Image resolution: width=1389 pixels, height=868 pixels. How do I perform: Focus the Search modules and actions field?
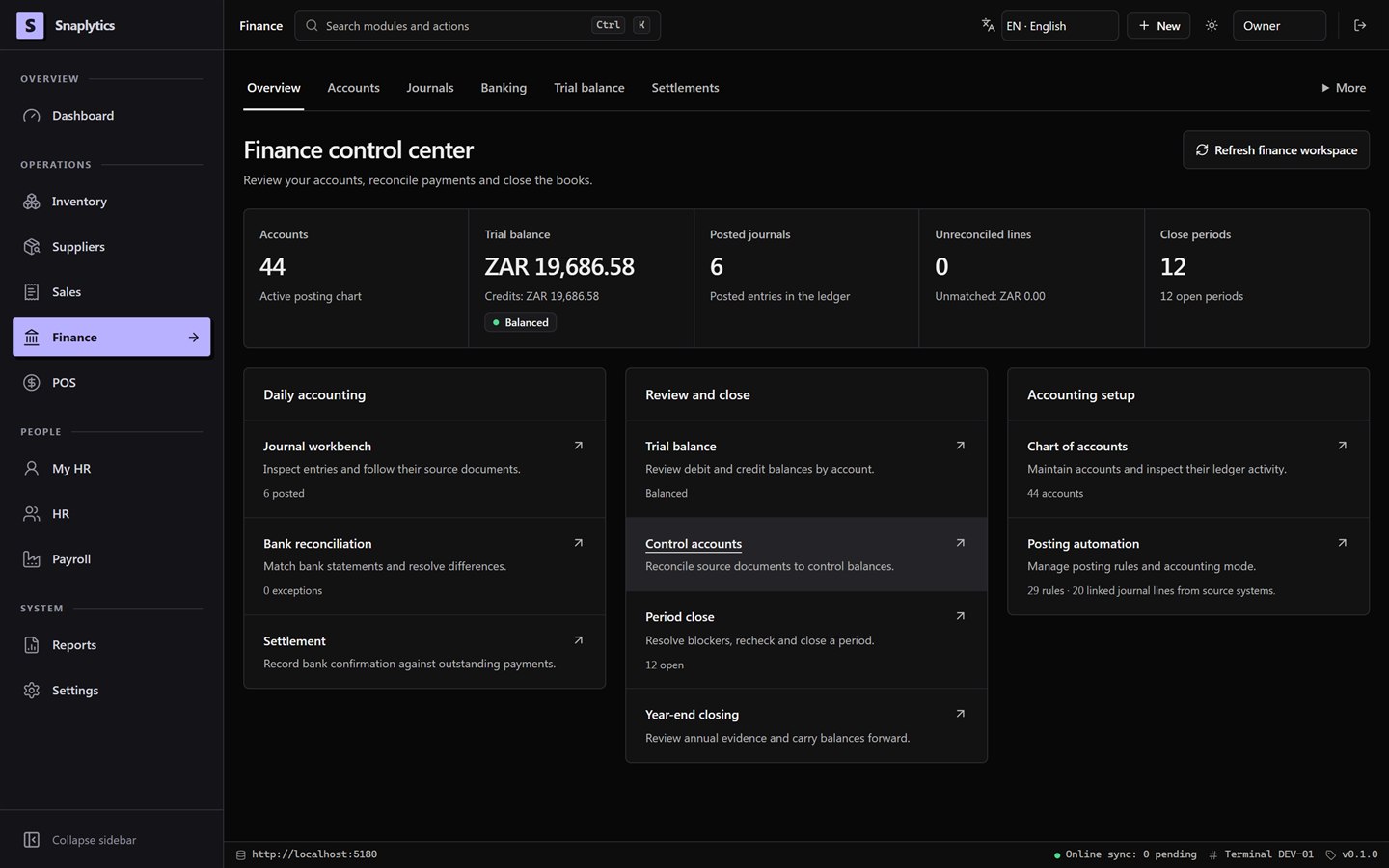click(477, 26)
